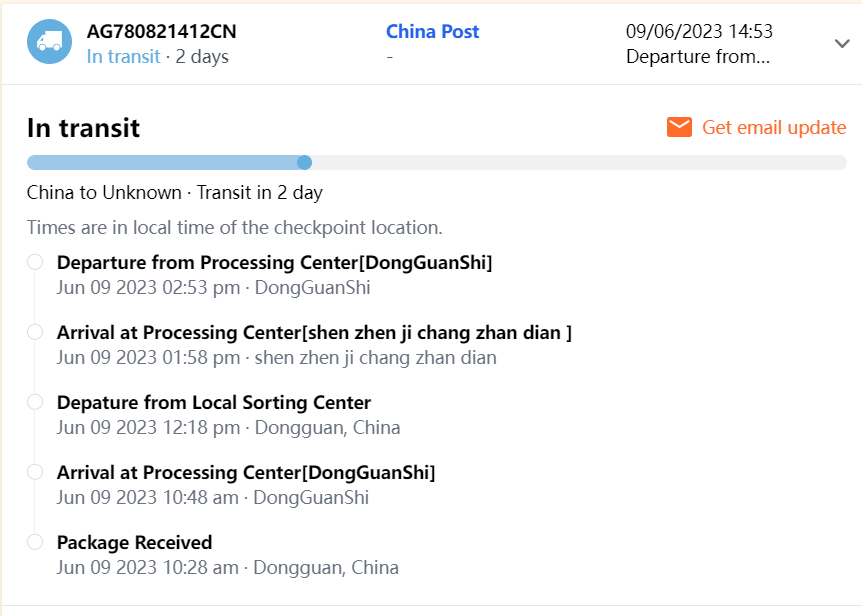Click the China Post carrier link
This screenshot has height=616, width=862.
point(432,31)
